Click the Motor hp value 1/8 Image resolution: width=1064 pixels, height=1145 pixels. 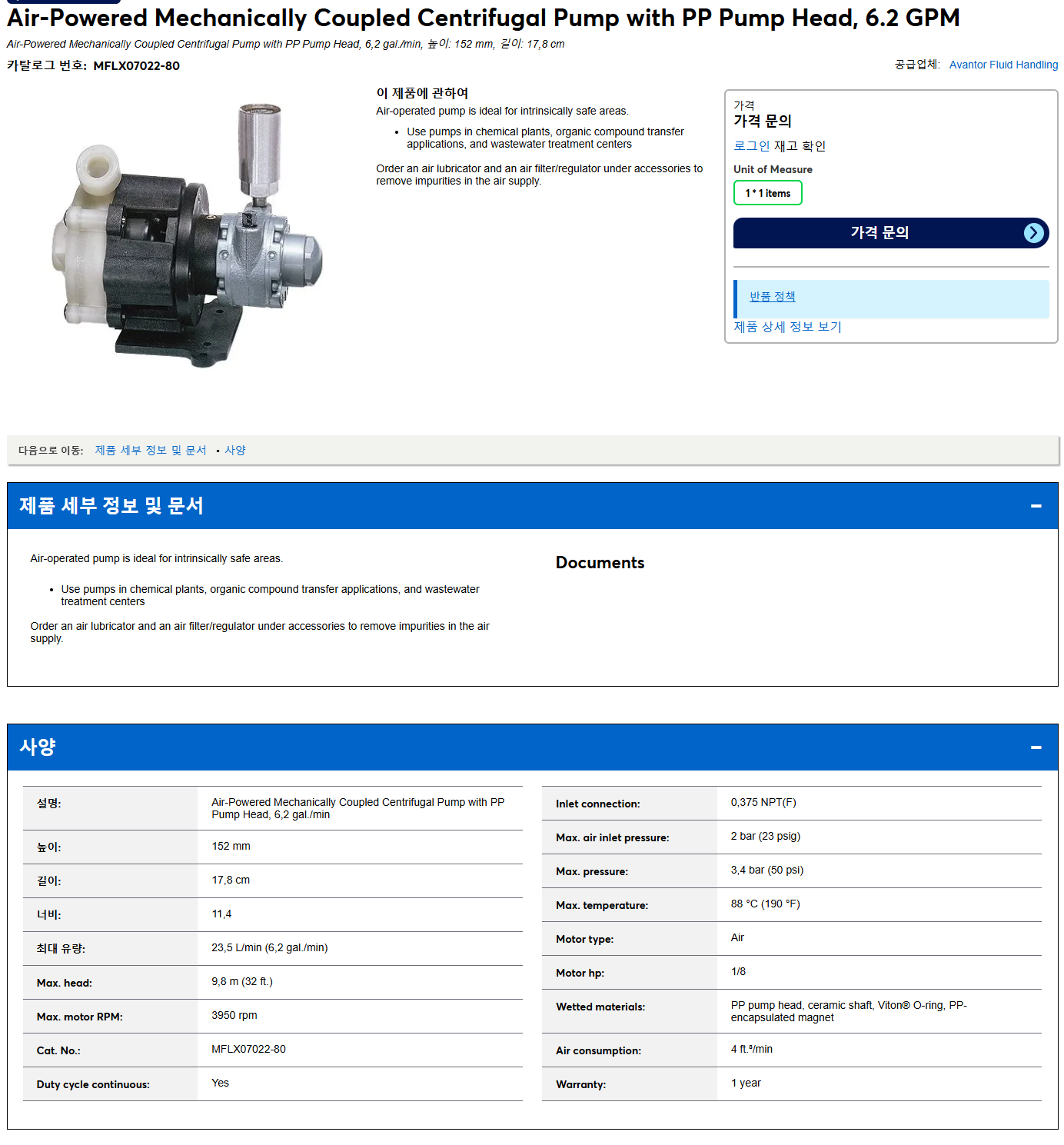tap(738, 971)
